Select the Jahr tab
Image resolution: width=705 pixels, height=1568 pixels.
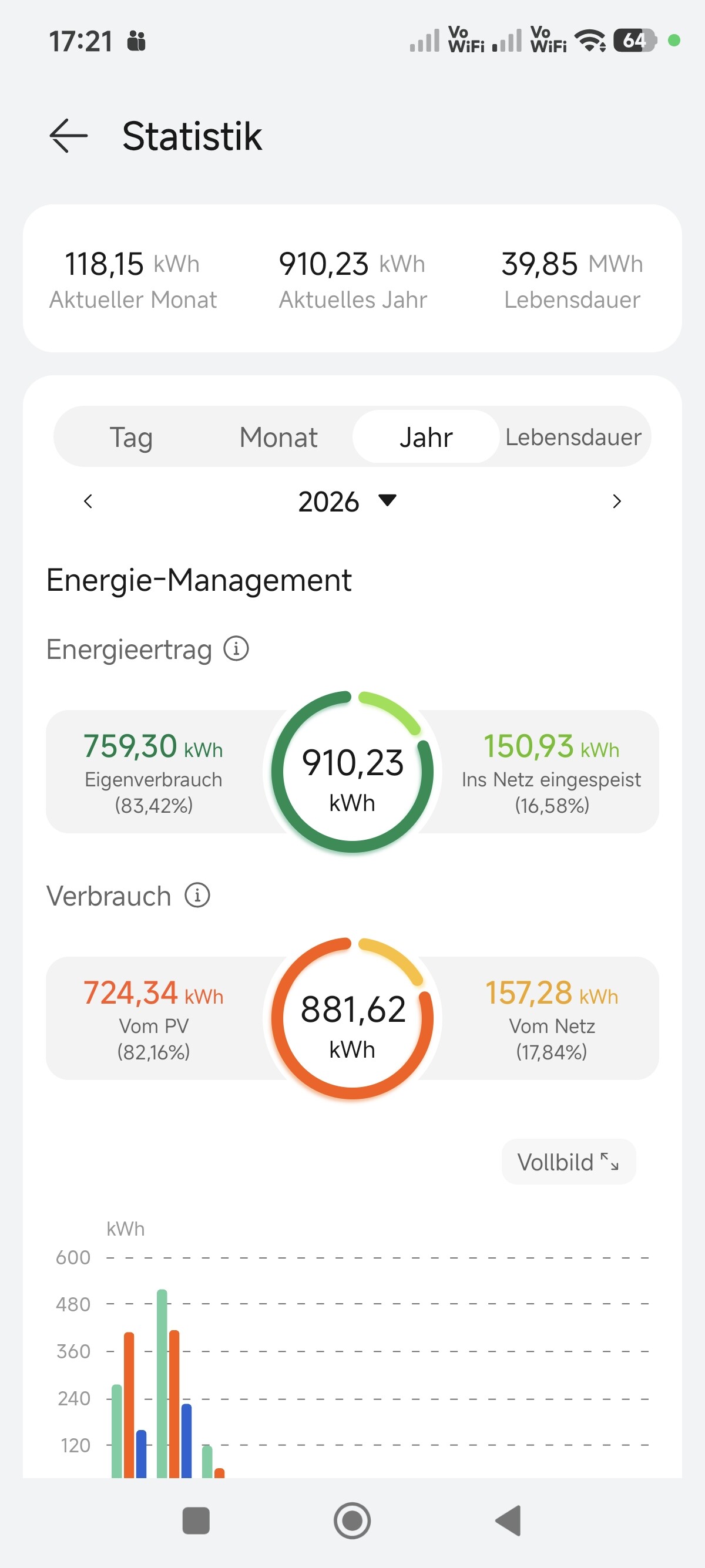425,437
